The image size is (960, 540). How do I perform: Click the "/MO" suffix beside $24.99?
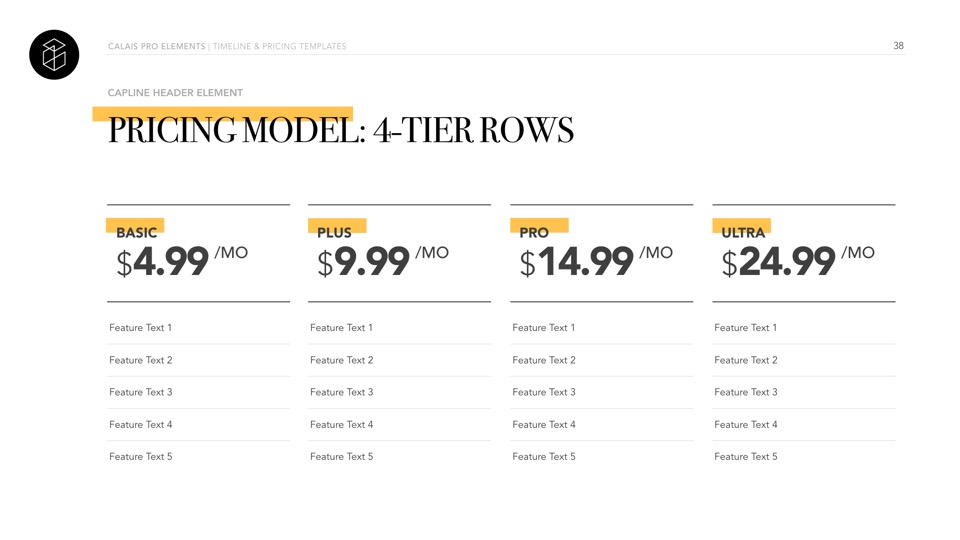[858, 253]
